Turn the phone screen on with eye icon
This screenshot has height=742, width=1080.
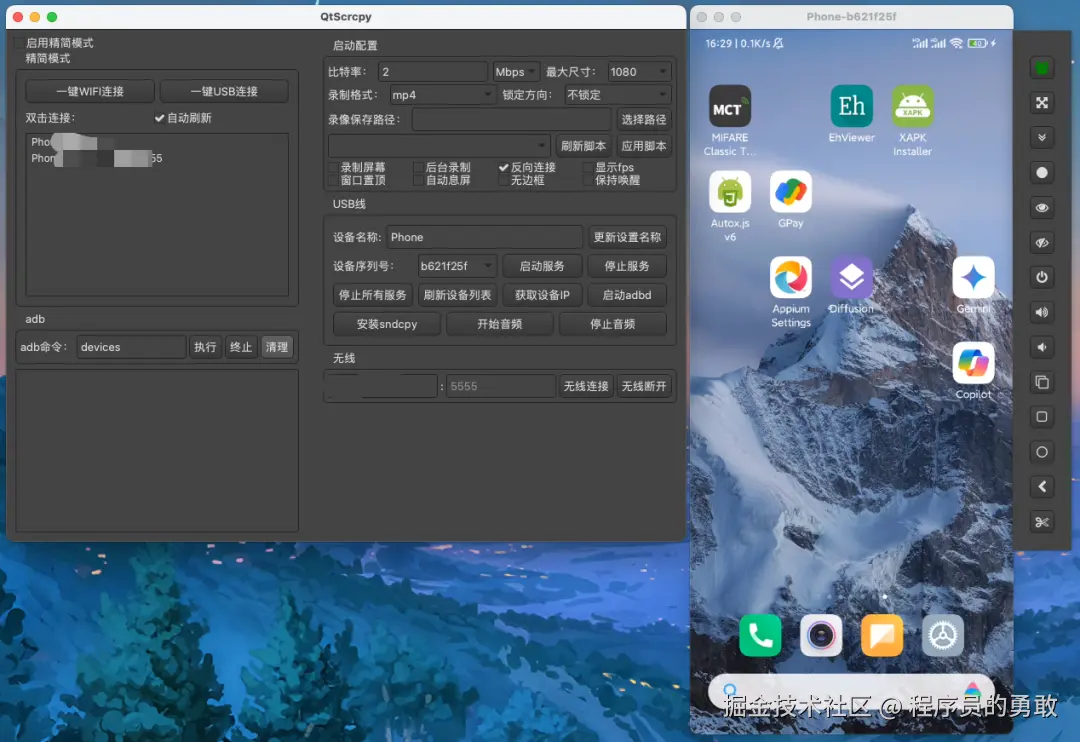[x=1041, y=207]
